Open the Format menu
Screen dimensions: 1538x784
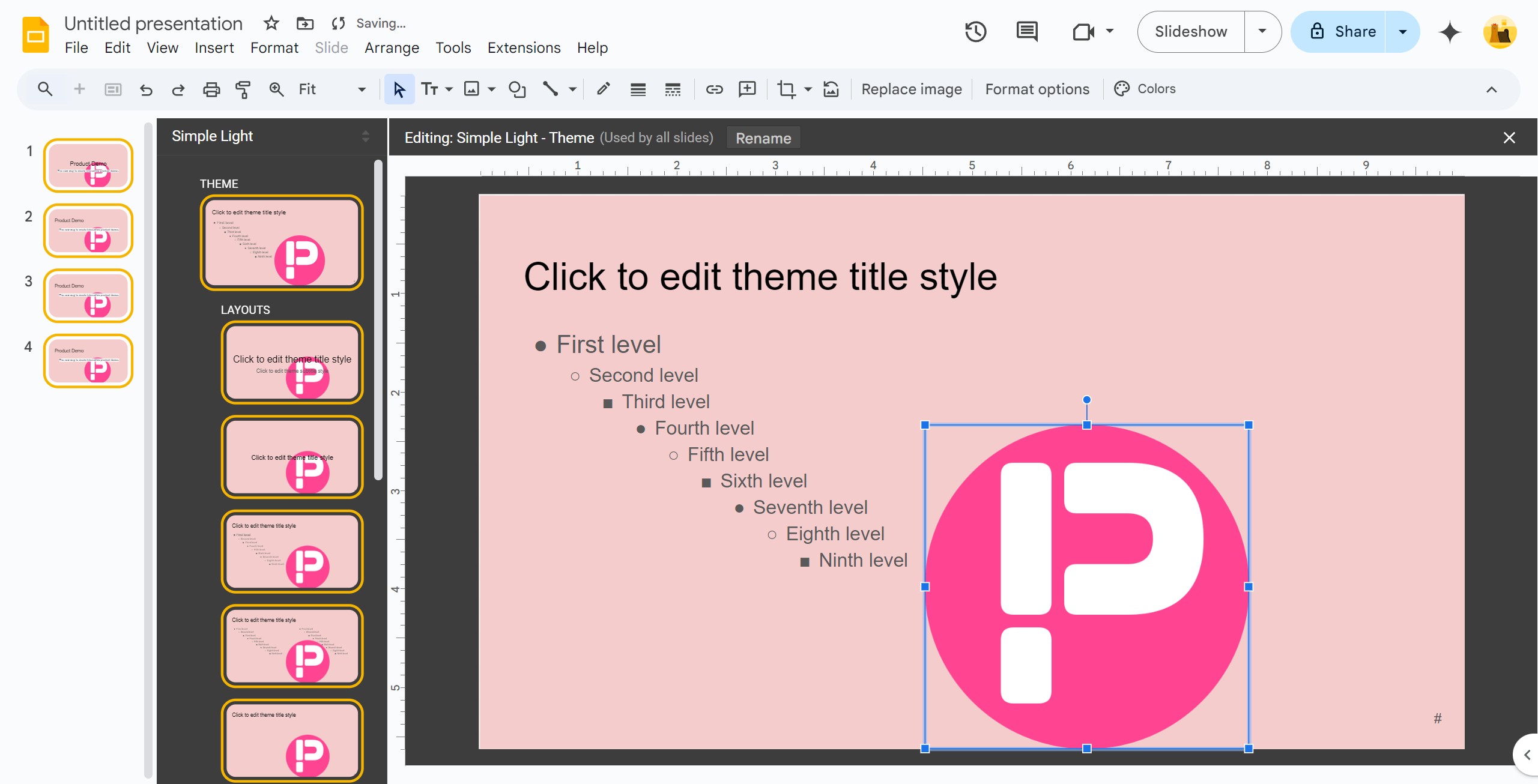274,47
